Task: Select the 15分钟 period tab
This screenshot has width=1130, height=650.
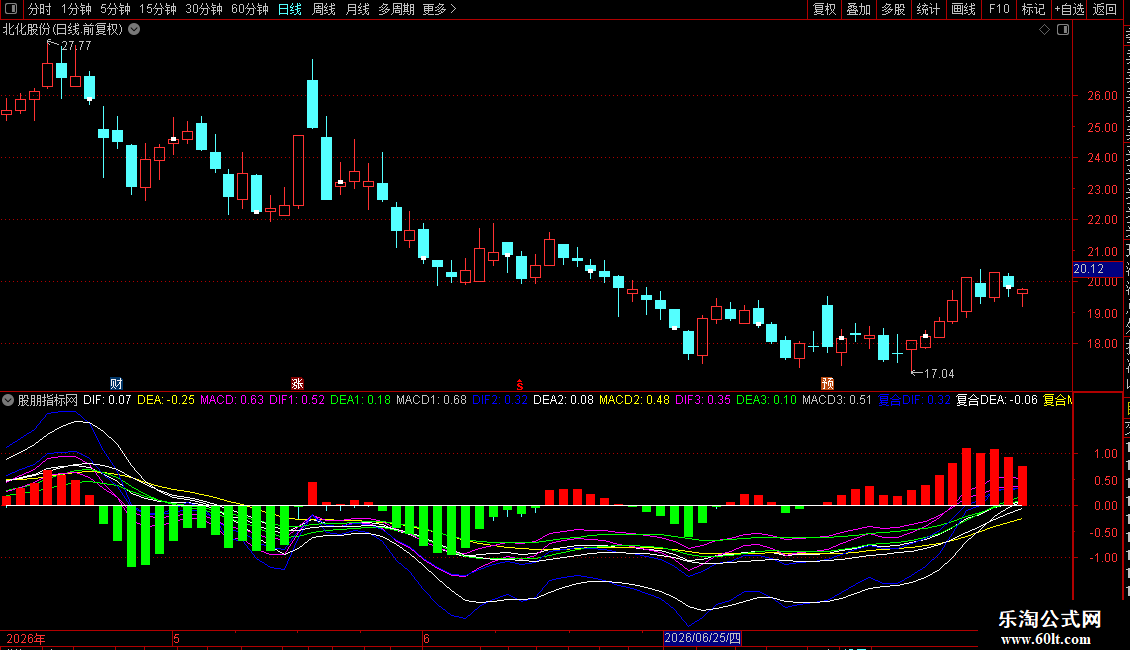Action: coord(158,9)
